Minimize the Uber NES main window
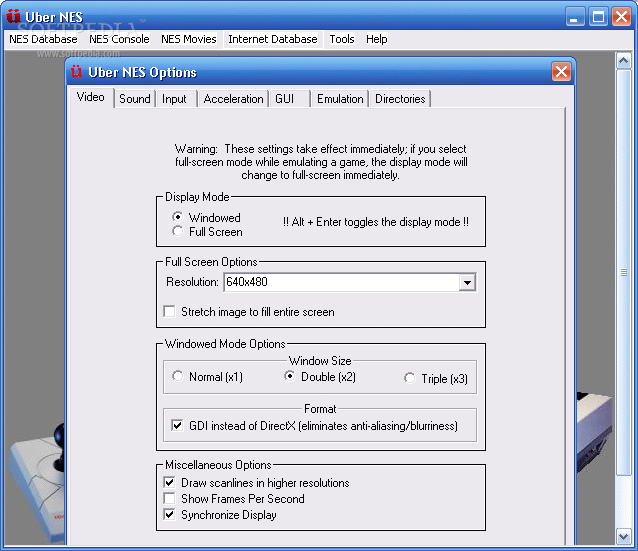 (574, 17)
